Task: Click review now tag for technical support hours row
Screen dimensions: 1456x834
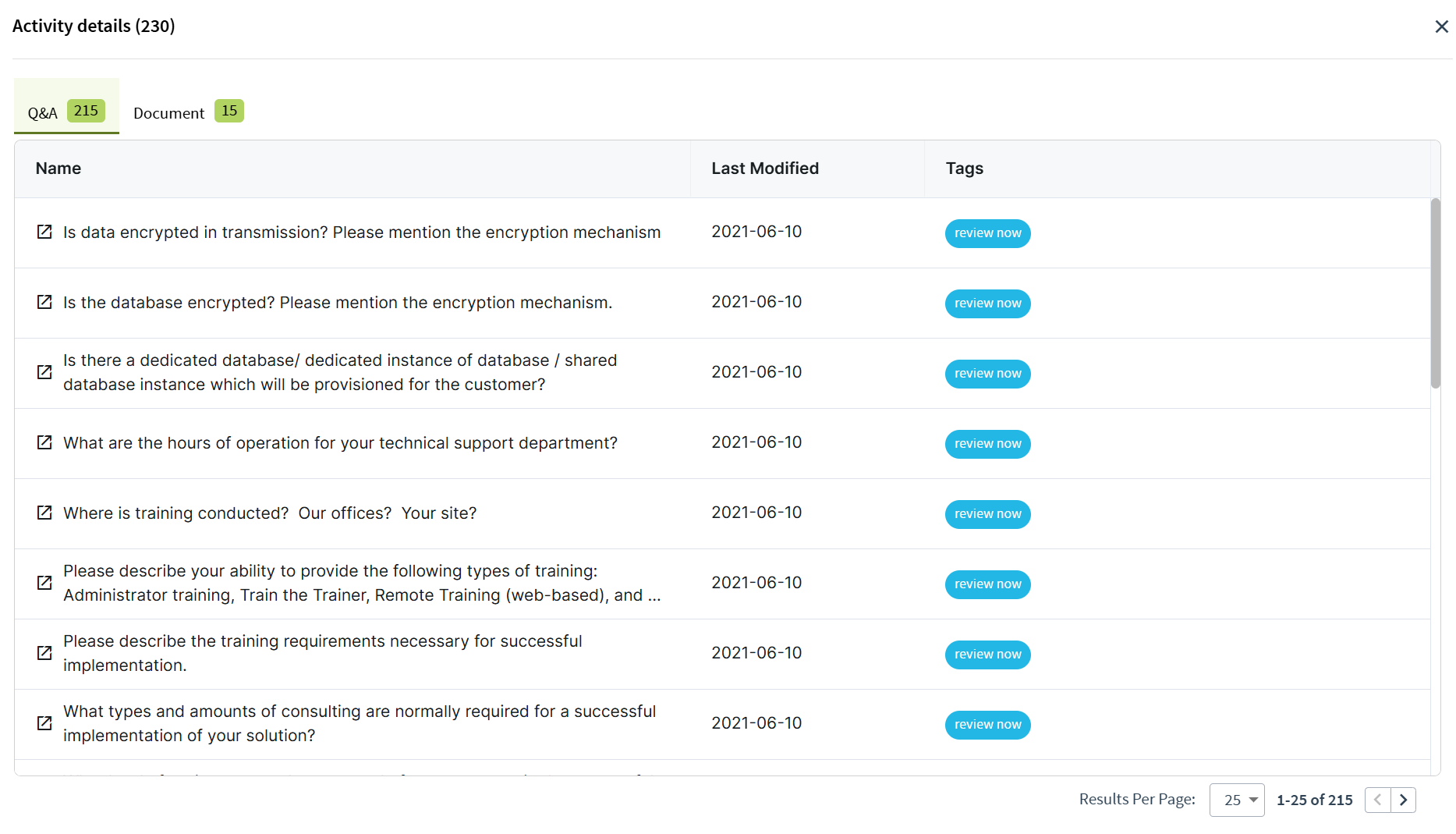Action: 987,444
